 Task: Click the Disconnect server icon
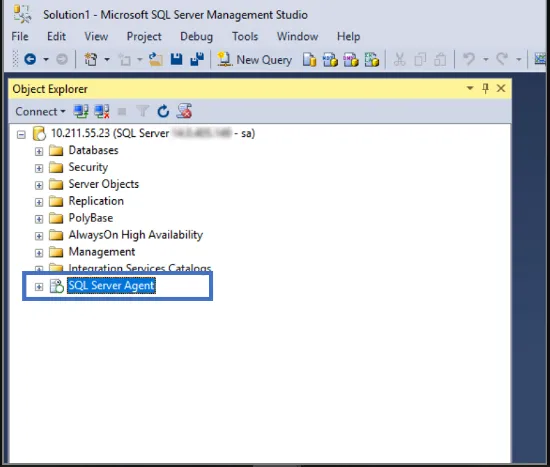pyautogui.click(x=102, y=112)
